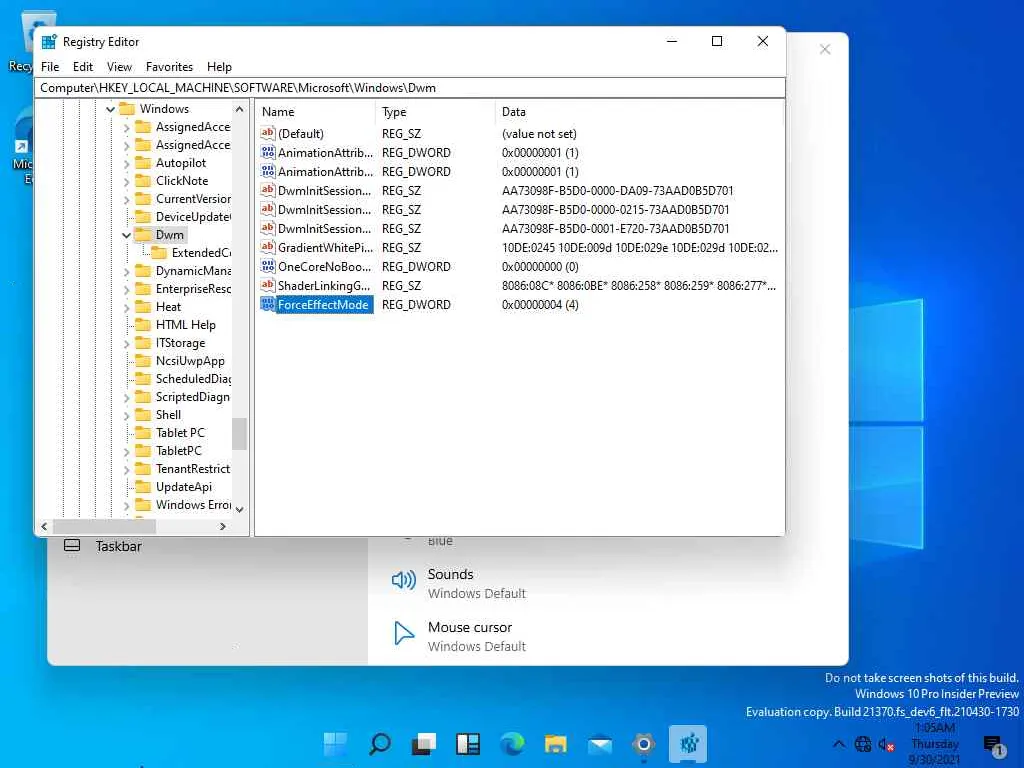Open the Favorites menu
The width and height of the screenshot is (1024, 768).
tap(169, 67)
